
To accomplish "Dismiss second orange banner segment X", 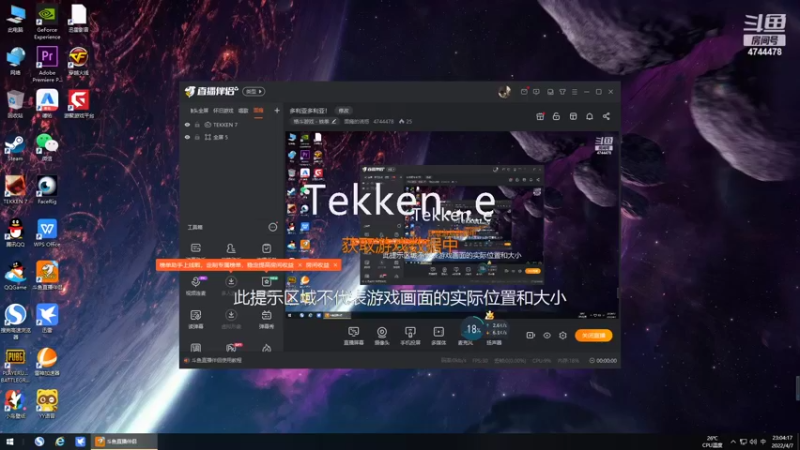I will pyautogui.click(x=335, y=265).
